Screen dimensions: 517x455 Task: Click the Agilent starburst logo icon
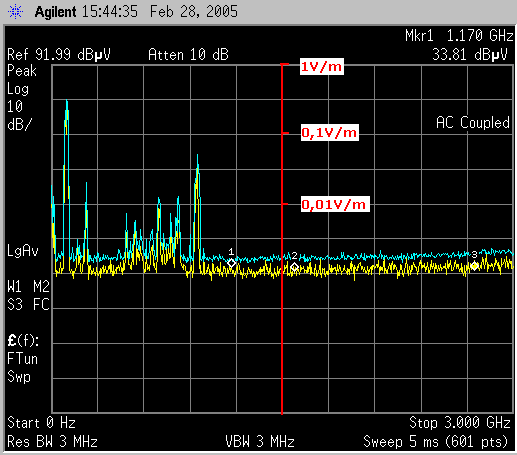(x=15, y=12)
